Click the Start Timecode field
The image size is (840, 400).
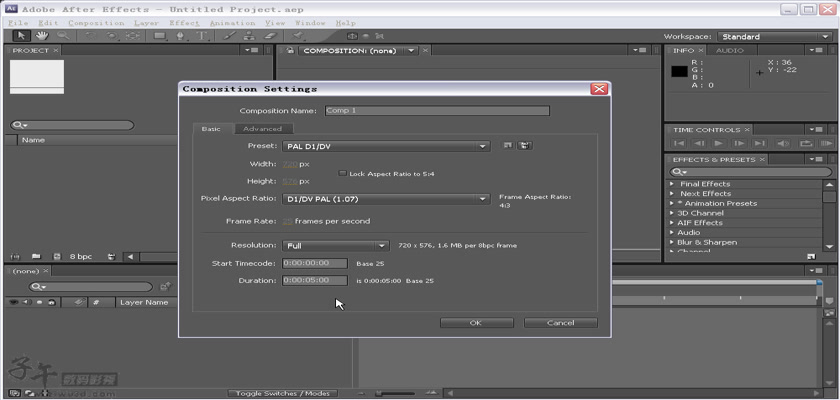click(315, 263)
